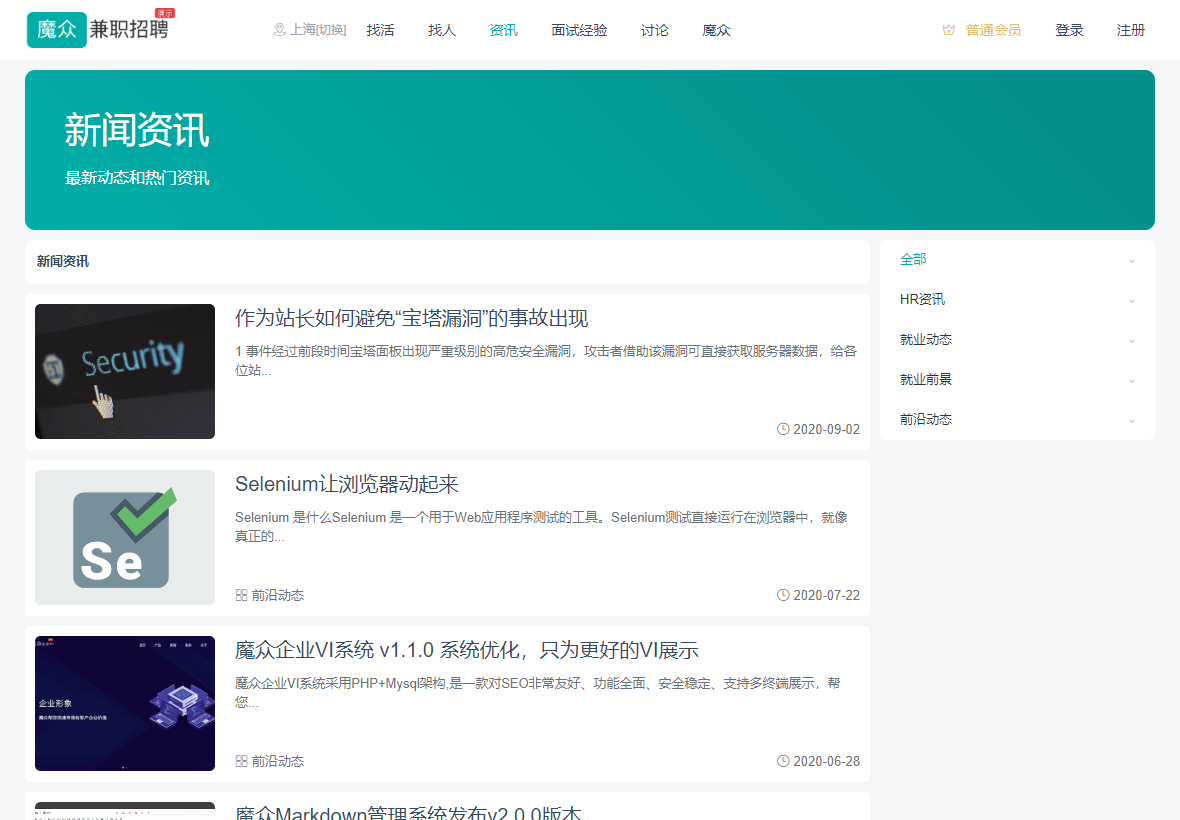Click the crown icon beside 普通会员
This screenshot has height=820, width=1180.
click(x=948, y=30)
